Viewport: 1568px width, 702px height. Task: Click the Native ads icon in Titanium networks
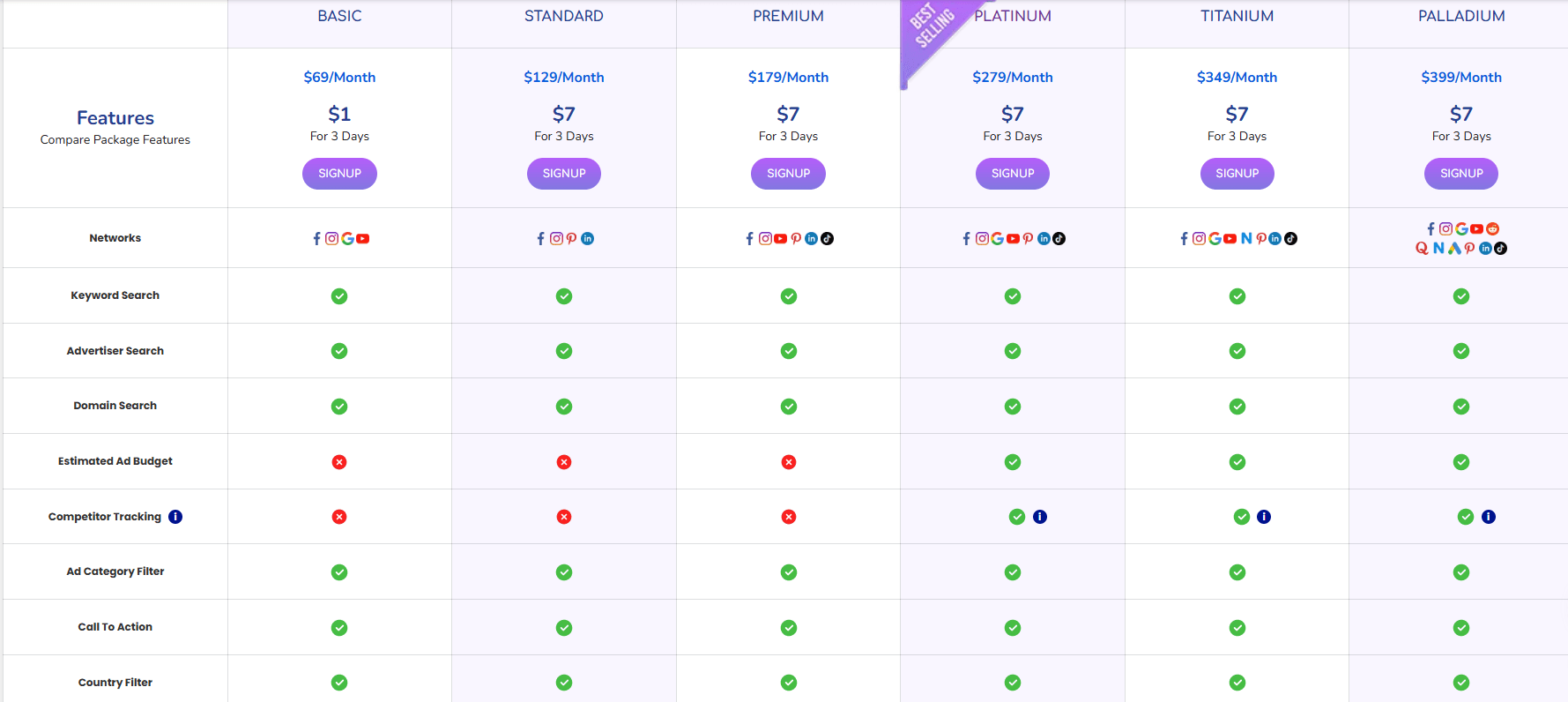coord(1246,239)
